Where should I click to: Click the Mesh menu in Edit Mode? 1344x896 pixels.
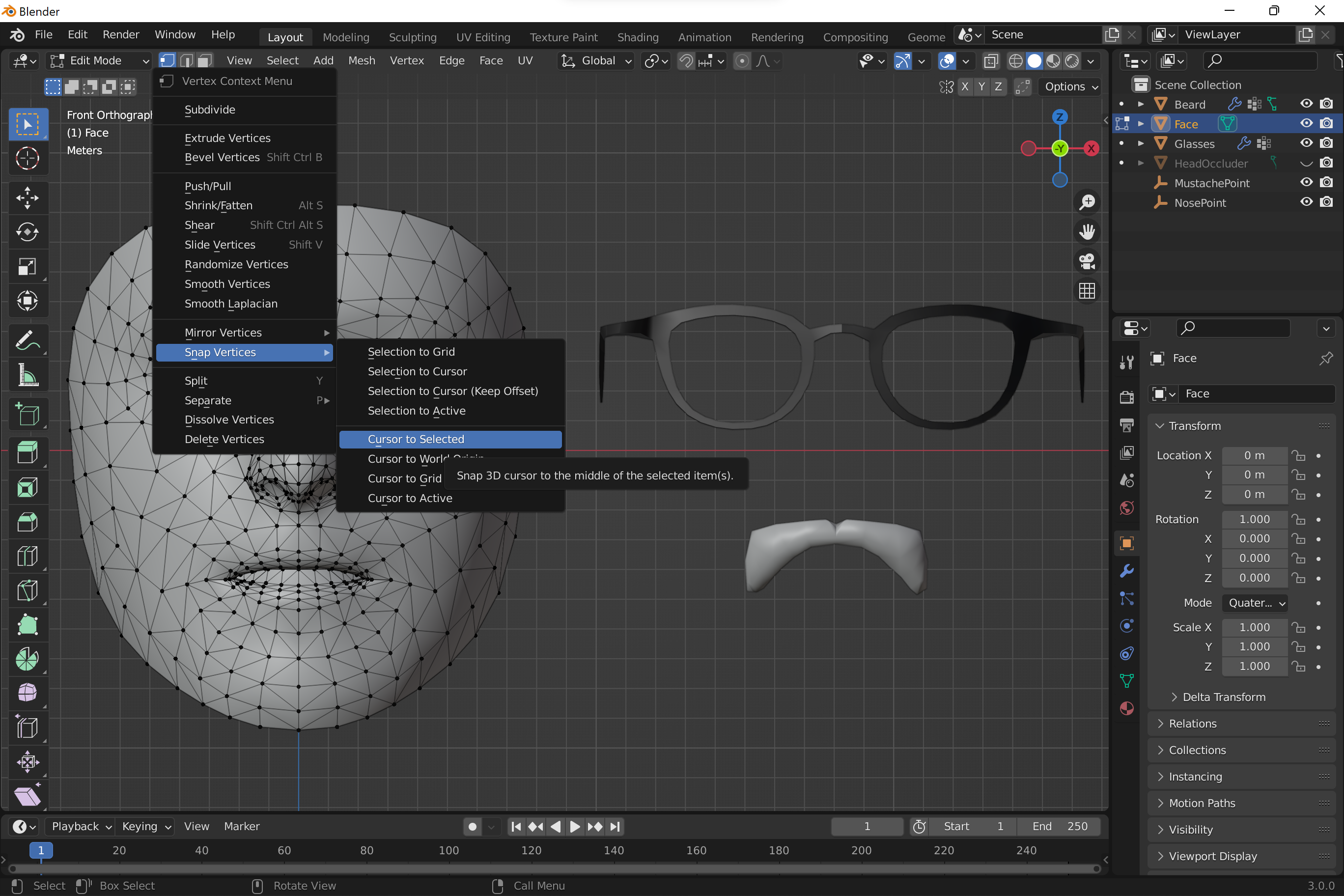click(x=361, y=61)
